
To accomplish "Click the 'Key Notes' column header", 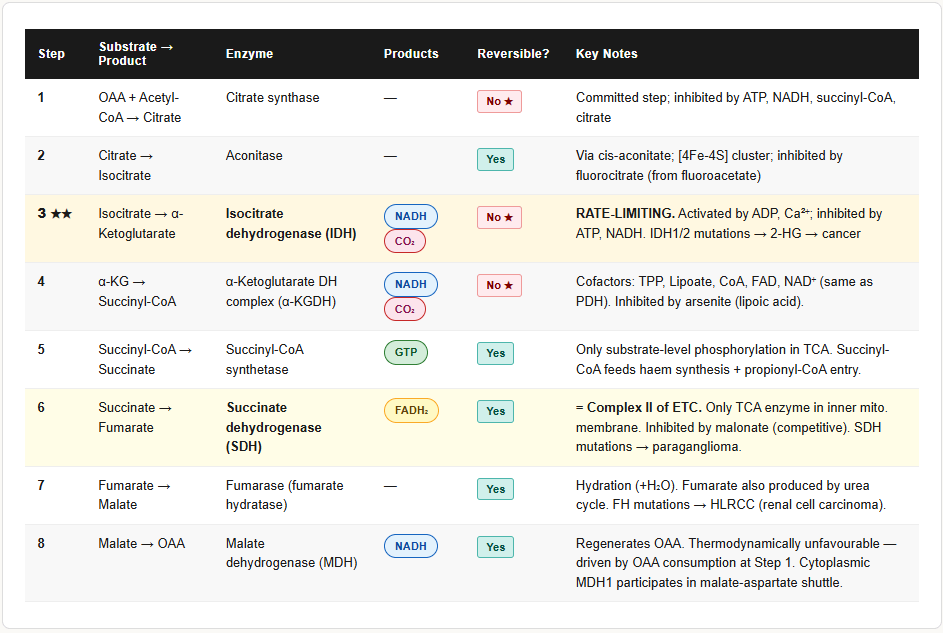I will pos(606,54).
